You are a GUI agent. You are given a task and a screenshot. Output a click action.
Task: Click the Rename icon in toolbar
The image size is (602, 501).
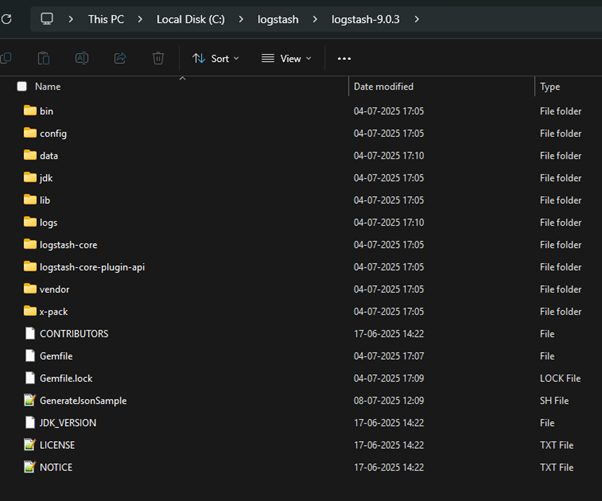(x=82, y=58)
